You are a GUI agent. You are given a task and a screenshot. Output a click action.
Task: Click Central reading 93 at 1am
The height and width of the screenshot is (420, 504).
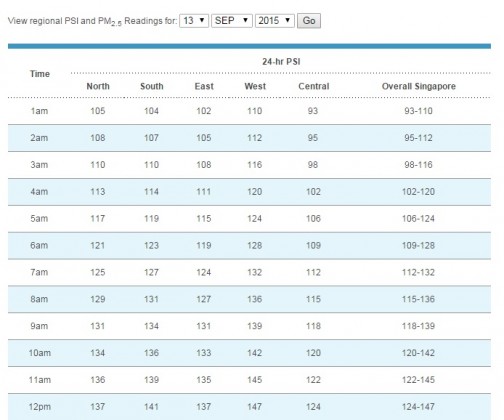coord(313,111)
